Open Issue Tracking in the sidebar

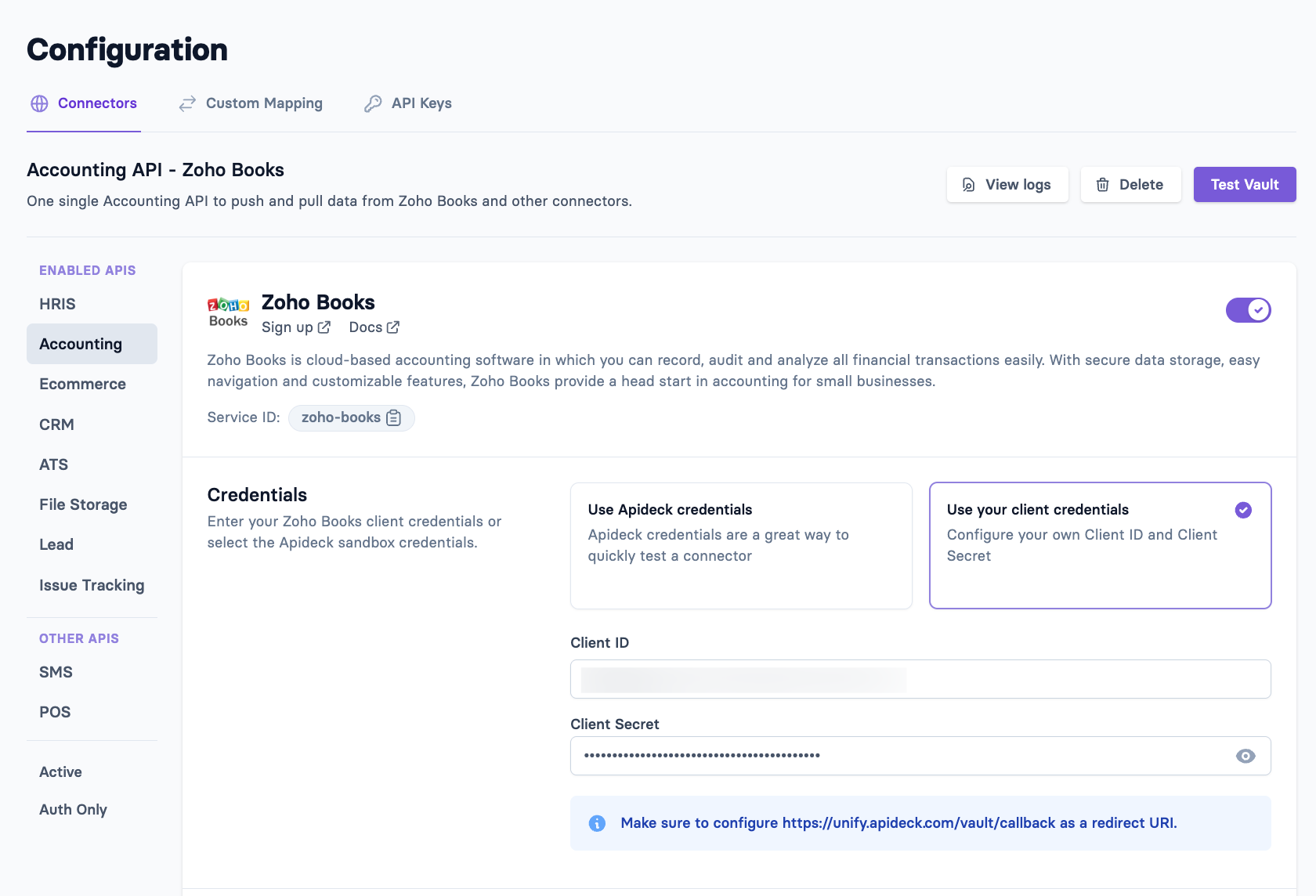[92, 585]
